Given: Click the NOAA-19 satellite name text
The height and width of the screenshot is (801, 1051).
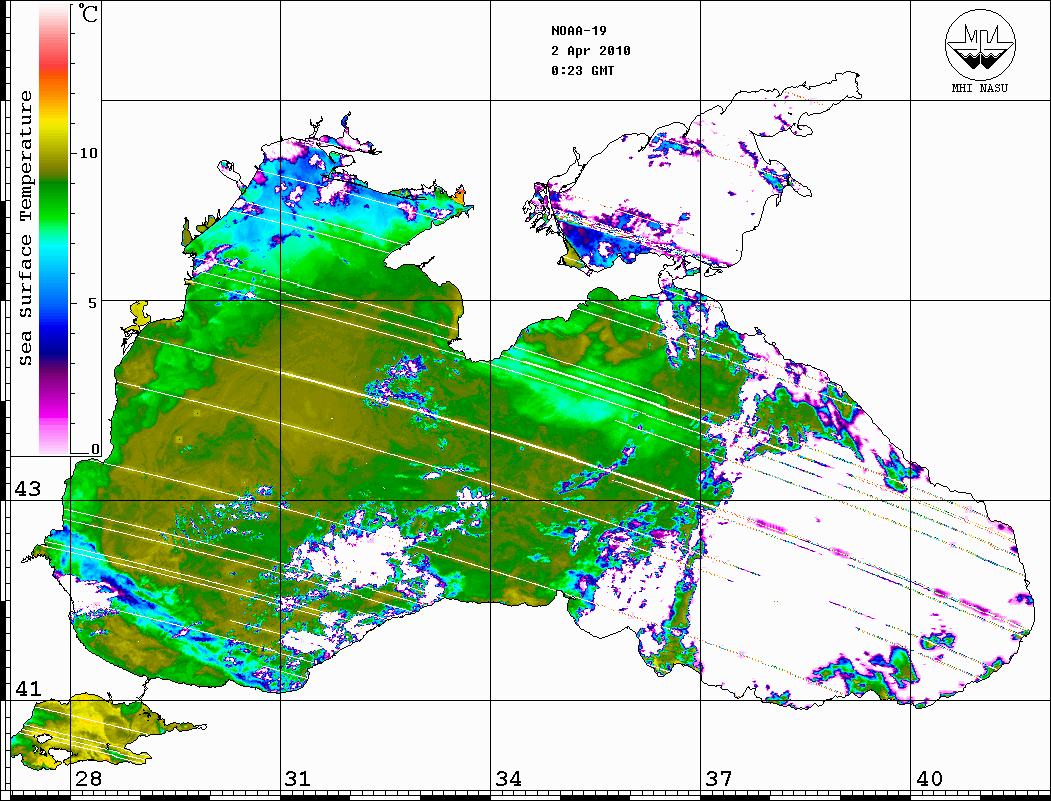Looking at the screenshot, I should (x=578, y=31).
